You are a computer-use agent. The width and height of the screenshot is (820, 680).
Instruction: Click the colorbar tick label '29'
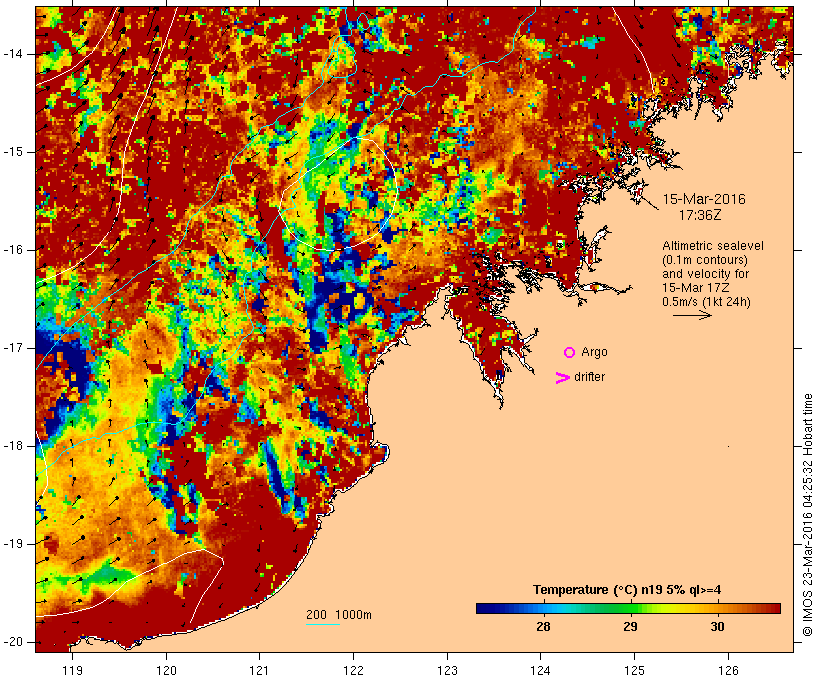point(631,627)
